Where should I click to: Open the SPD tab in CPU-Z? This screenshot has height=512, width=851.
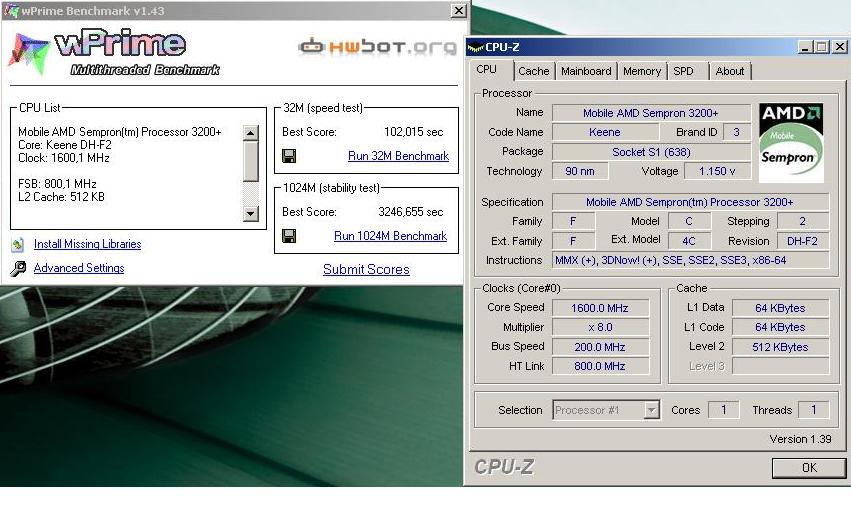tap(687, 71)
